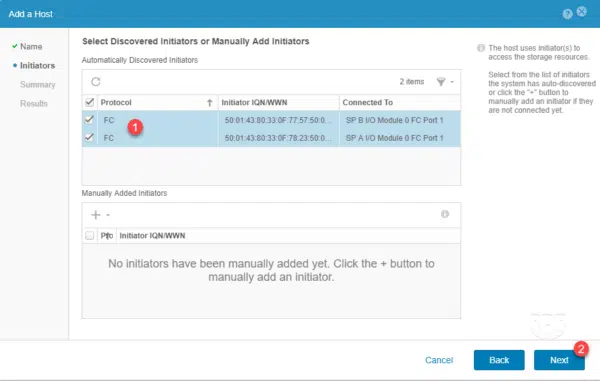Uncheck the SP A FC initiator checkbox
This screenshot has width=600, height=381.
point(89,137)
